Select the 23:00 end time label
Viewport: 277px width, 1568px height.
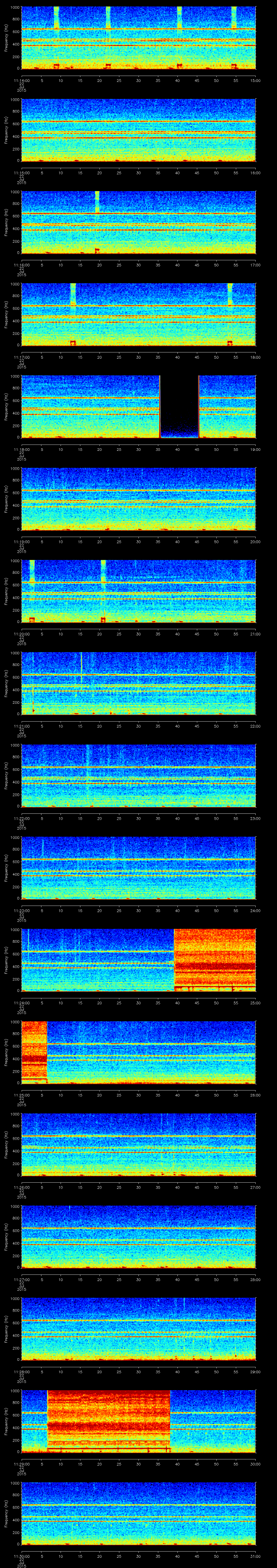(x=255, y=818)
